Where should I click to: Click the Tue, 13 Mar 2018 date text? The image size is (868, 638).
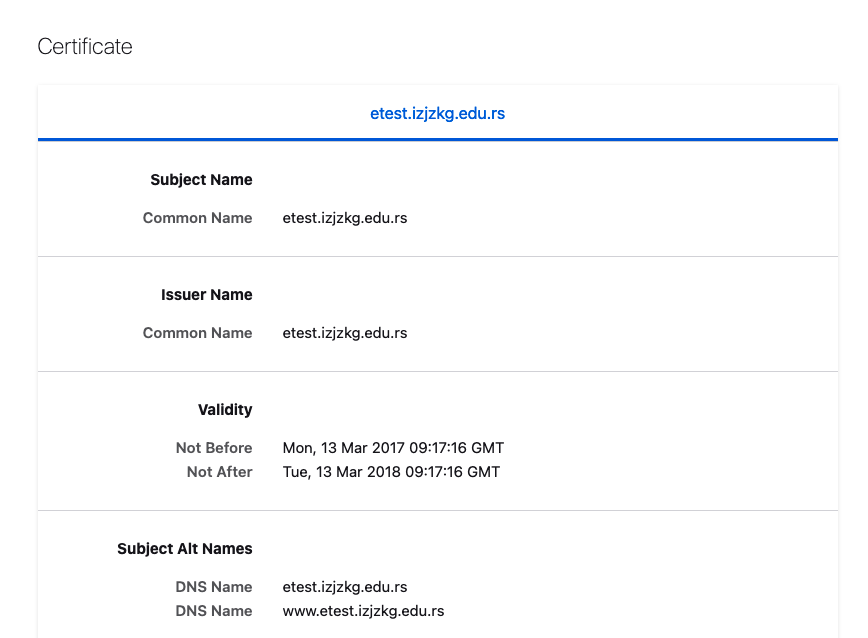point(341,472)
